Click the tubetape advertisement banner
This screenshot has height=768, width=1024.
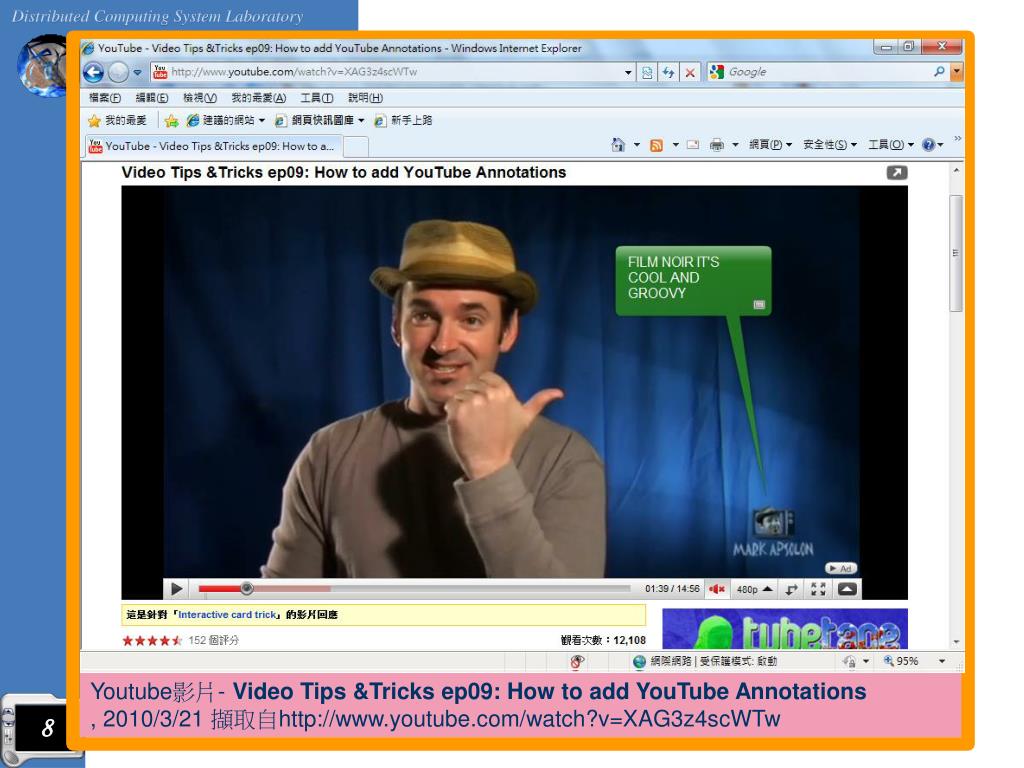pos(784,629)
